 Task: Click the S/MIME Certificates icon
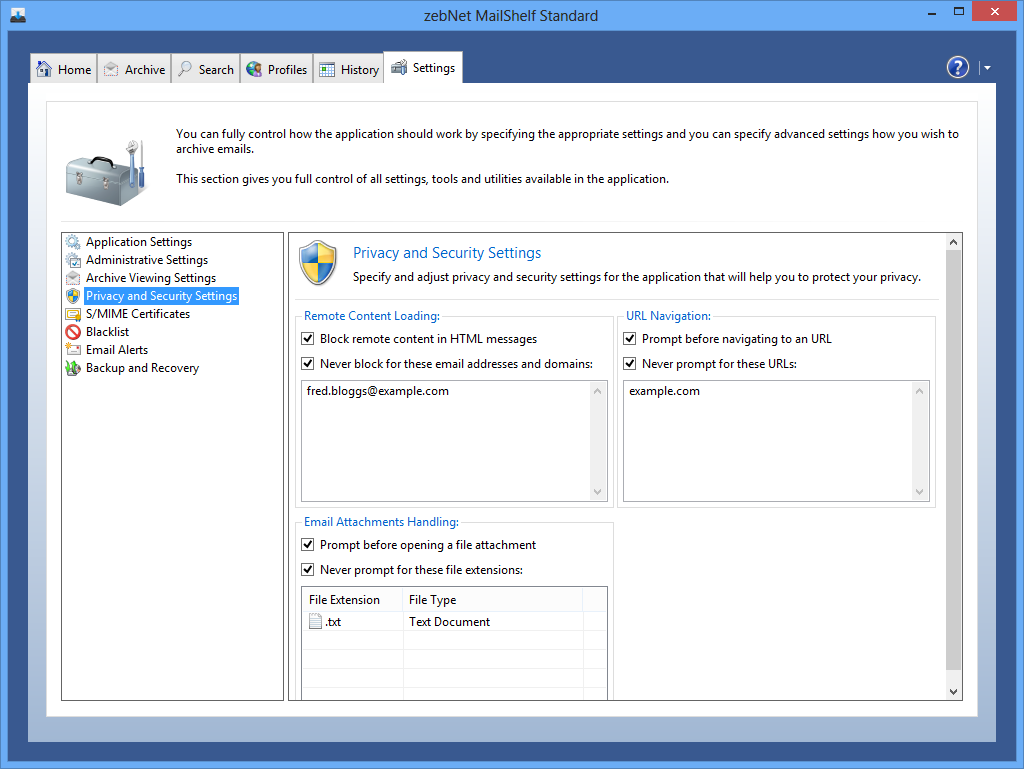tap(73, 314)
